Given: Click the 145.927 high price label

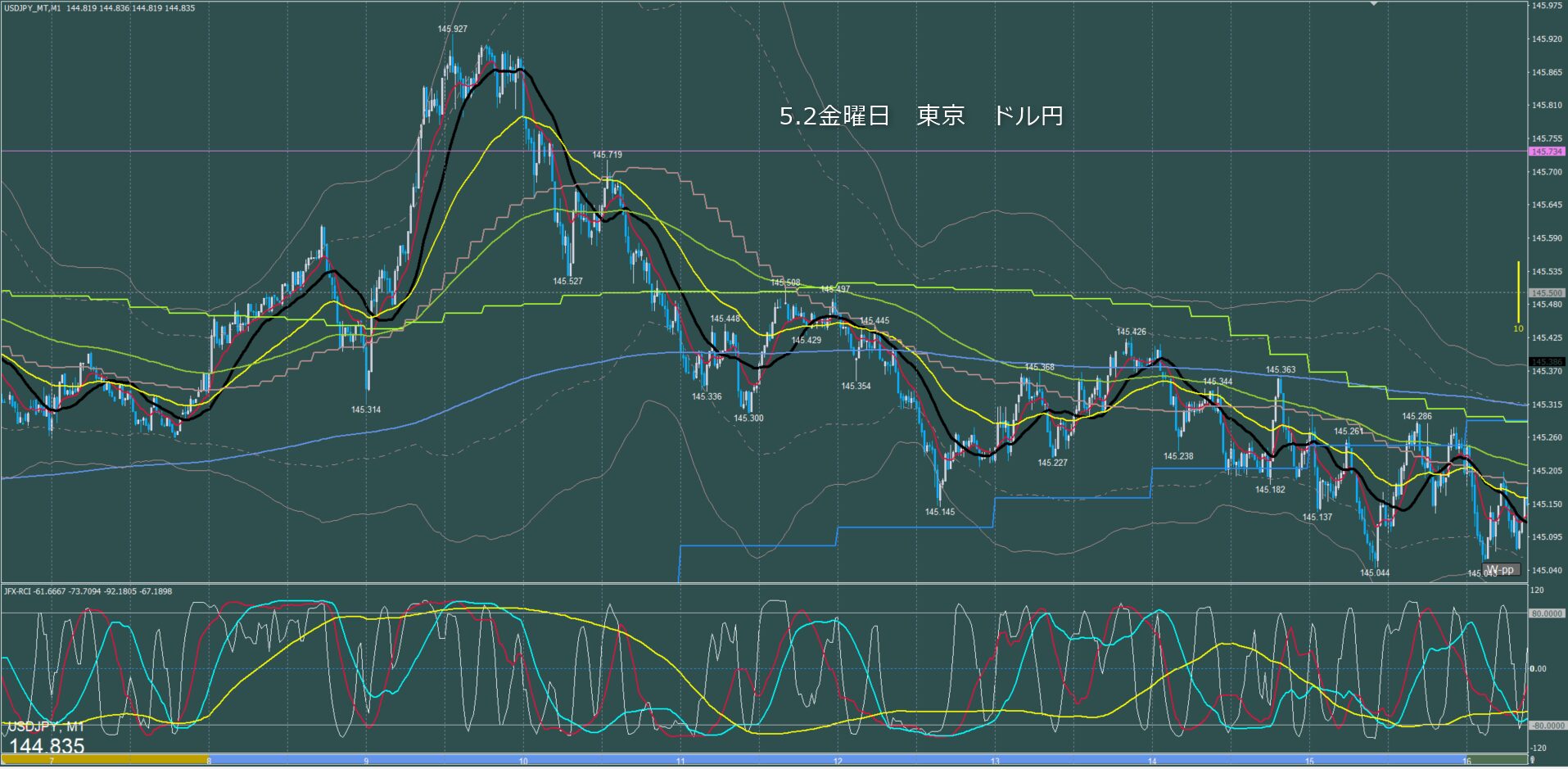Looking at the screenshot, I should pyautogui.click(x=452, y=29).
